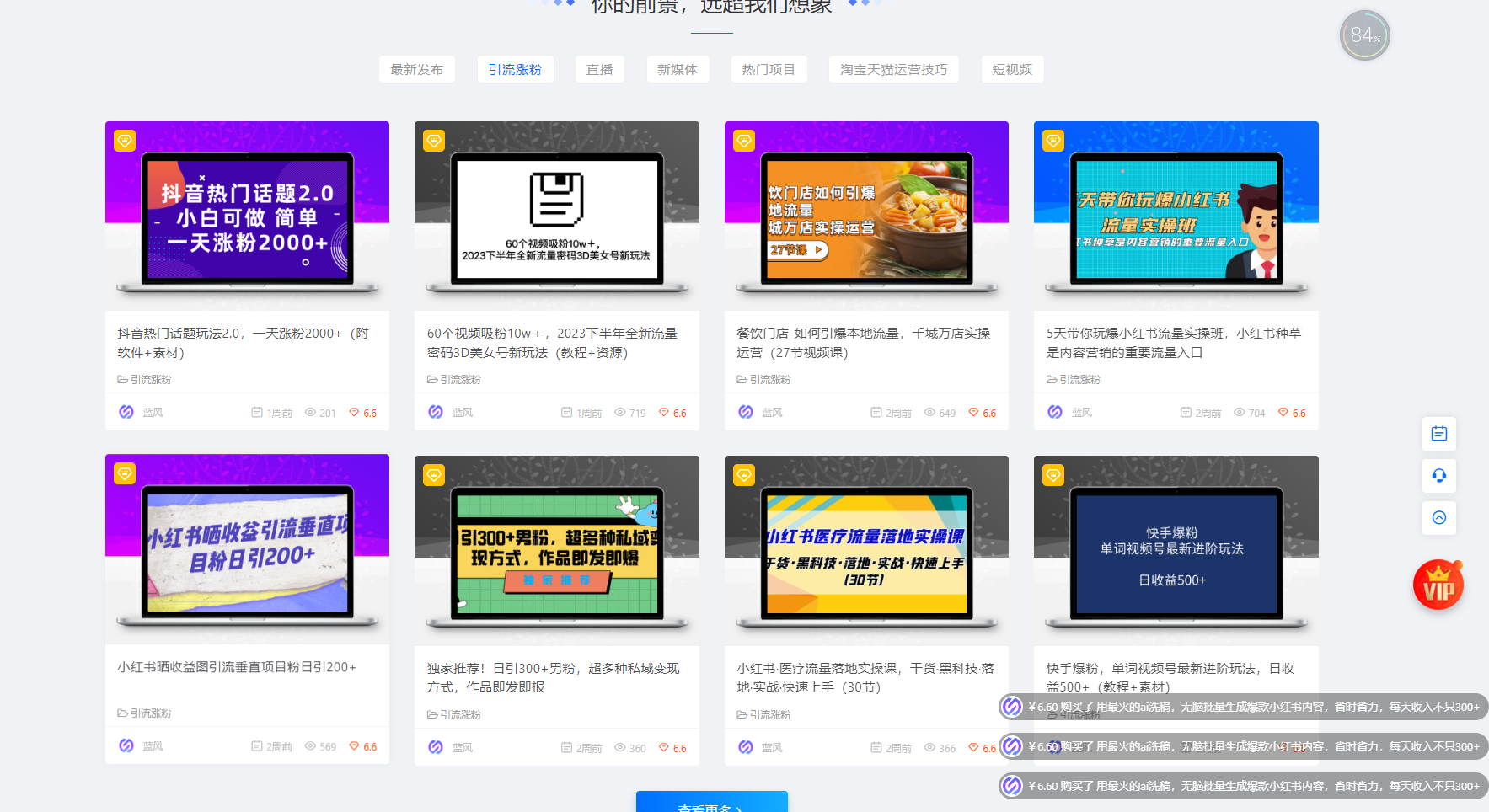Click price diamond icon on 独家推荐 card
The width and height of the screenshot is (1489, 812).
click(x=664, y=747)
